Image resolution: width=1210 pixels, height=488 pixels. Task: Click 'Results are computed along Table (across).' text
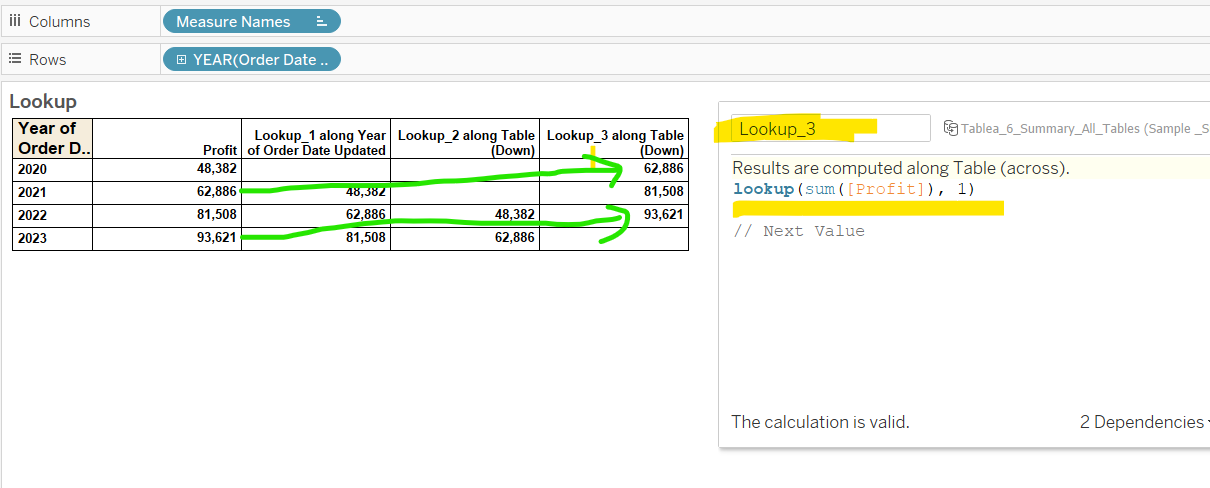900,168
